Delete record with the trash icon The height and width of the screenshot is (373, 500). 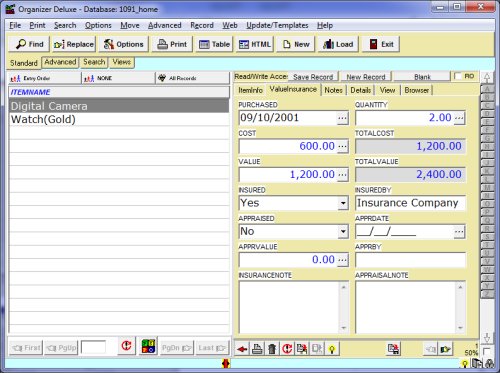click(x=272, y=349)
